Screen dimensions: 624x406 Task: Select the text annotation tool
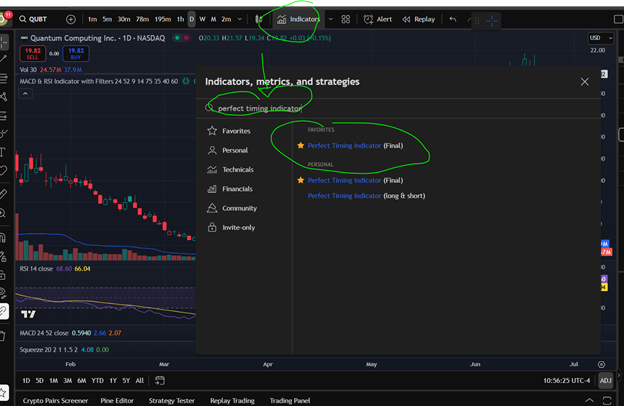[x=3, y=152]
